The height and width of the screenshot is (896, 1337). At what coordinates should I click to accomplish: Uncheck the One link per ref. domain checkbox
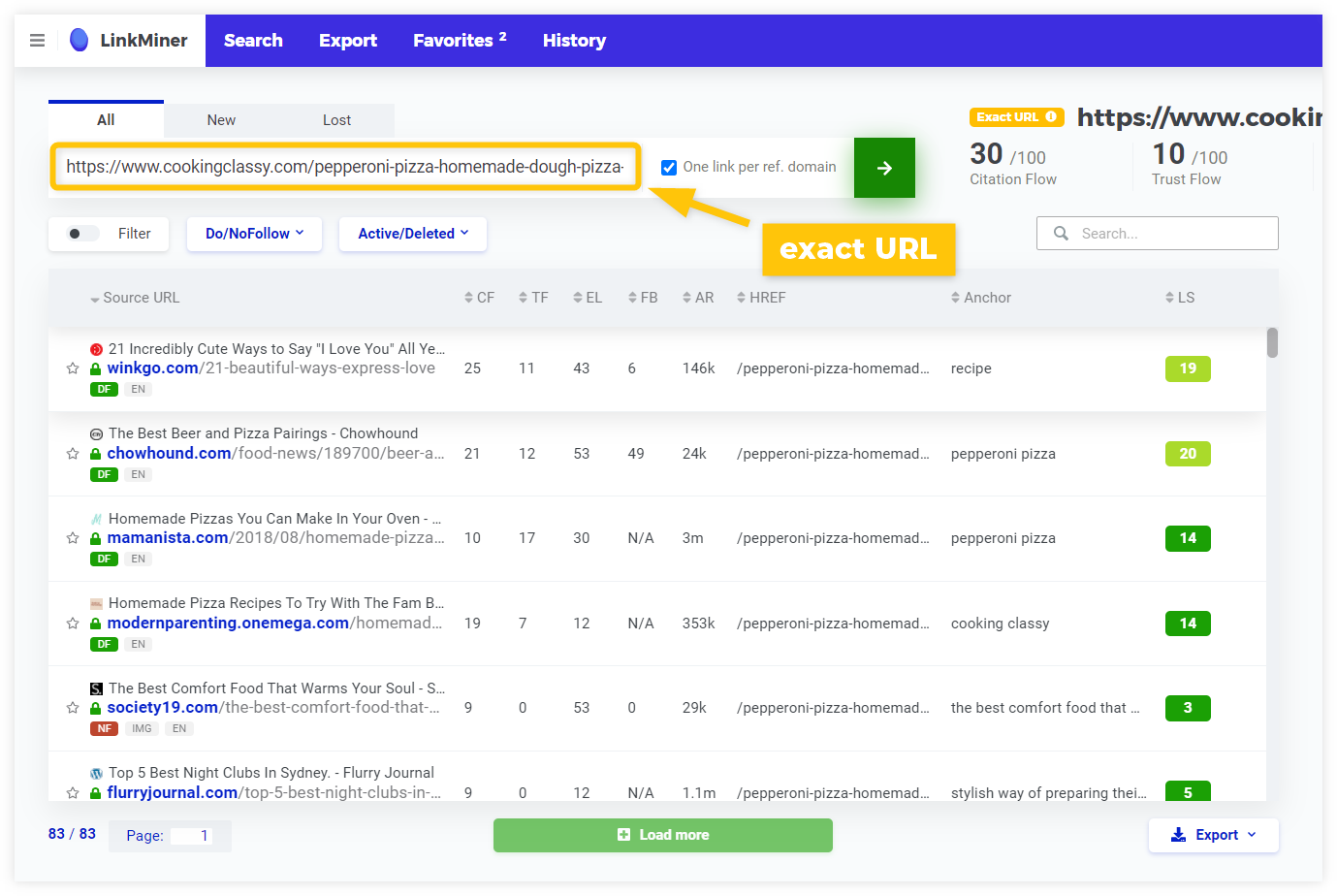coord(668,167)
